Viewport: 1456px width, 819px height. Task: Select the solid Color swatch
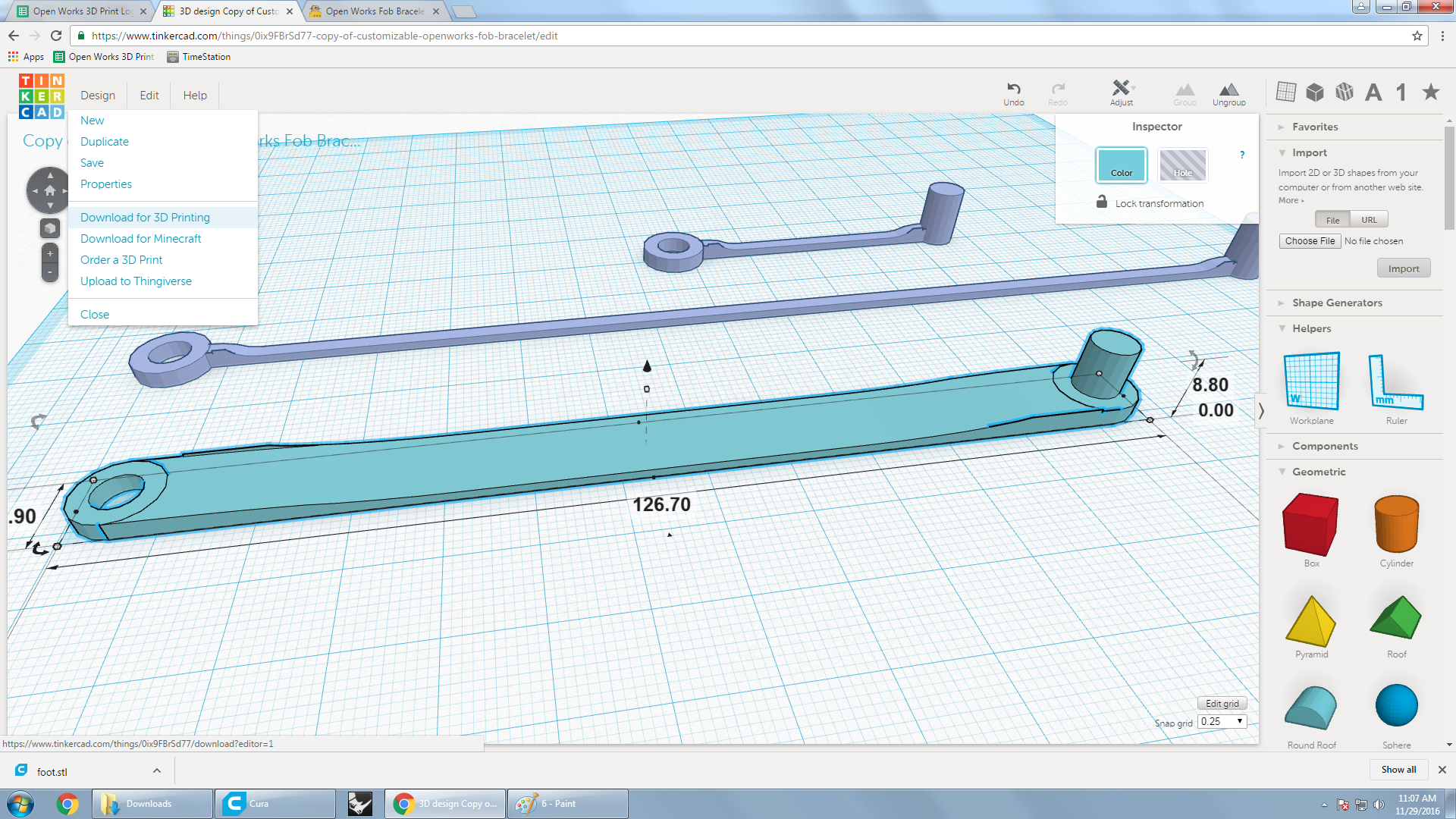tap(1122, 165)
